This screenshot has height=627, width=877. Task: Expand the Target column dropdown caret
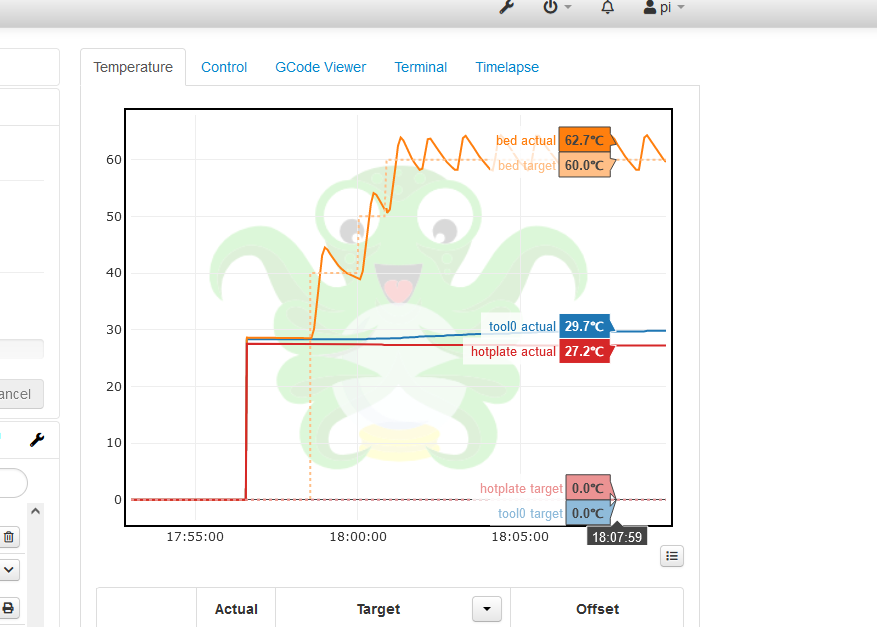(x=487, y=609)
